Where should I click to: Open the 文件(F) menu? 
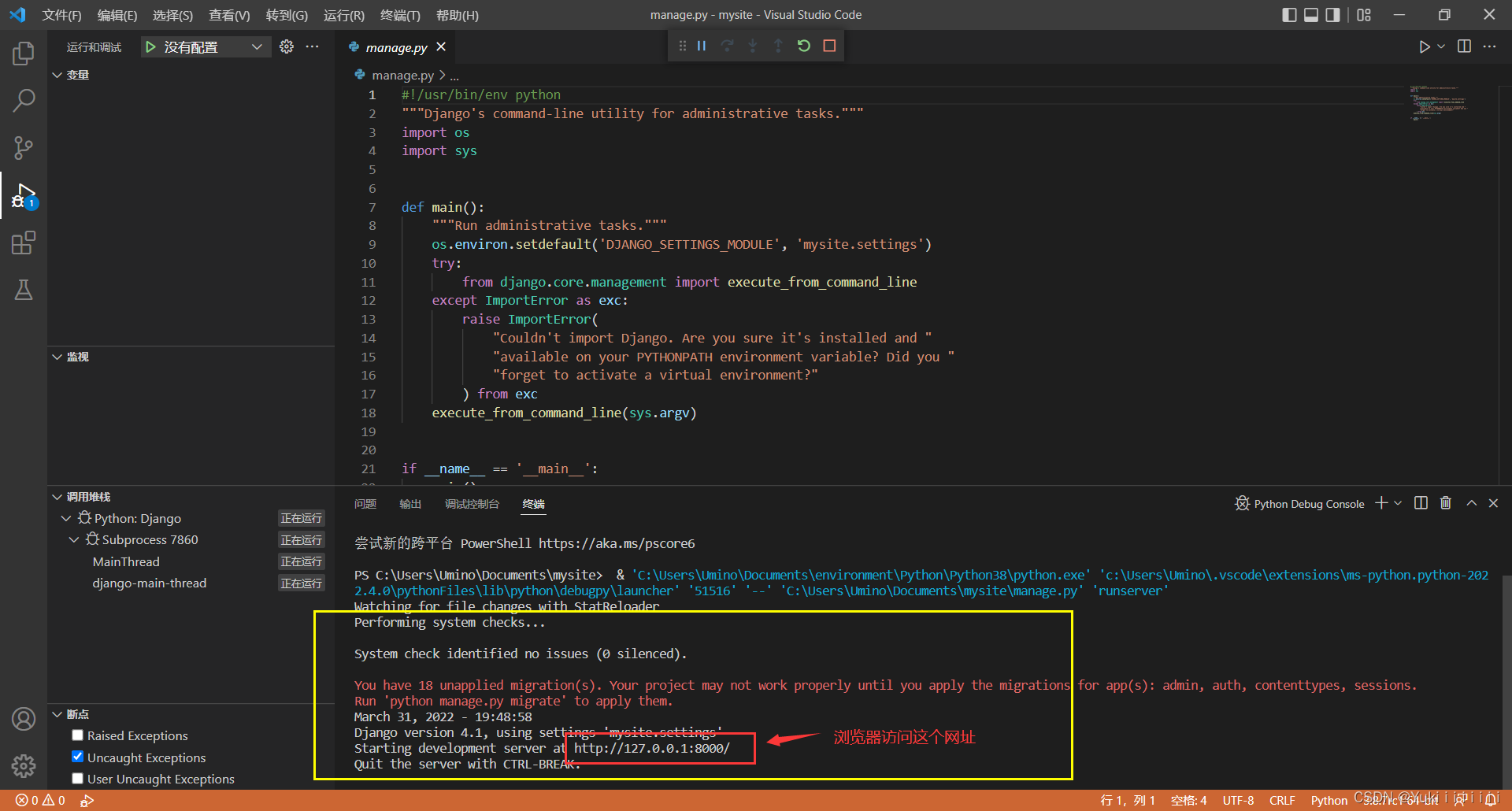click(61, 15)
